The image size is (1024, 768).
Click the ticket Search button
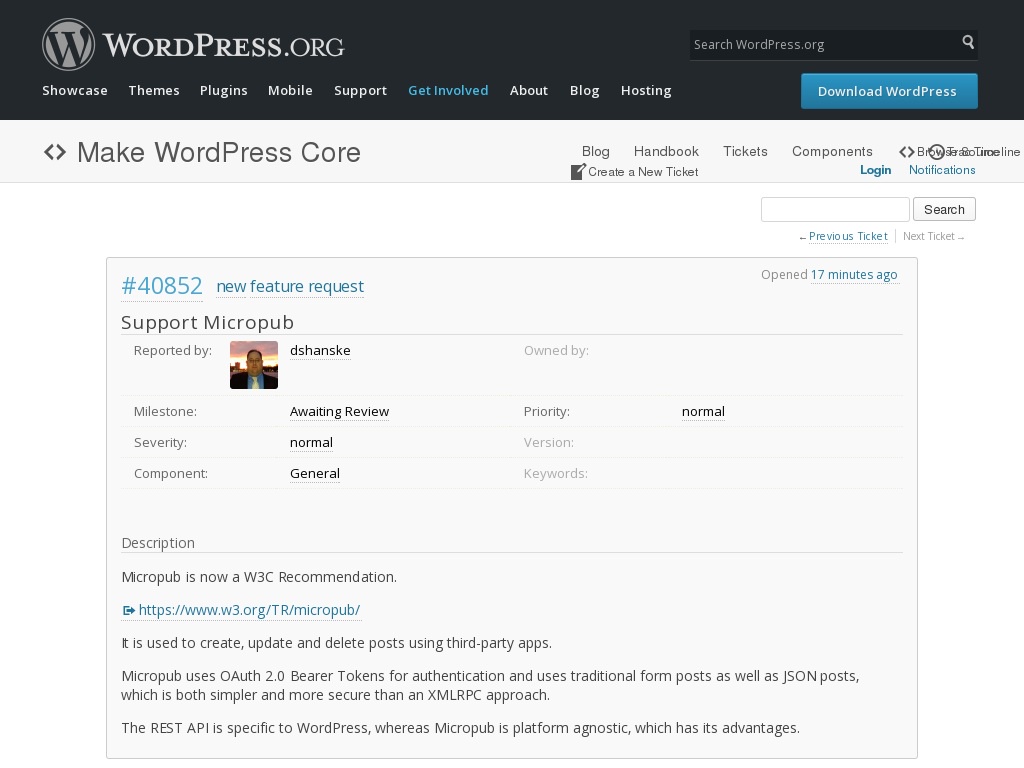pyautogui.click(x=944, y=210)
